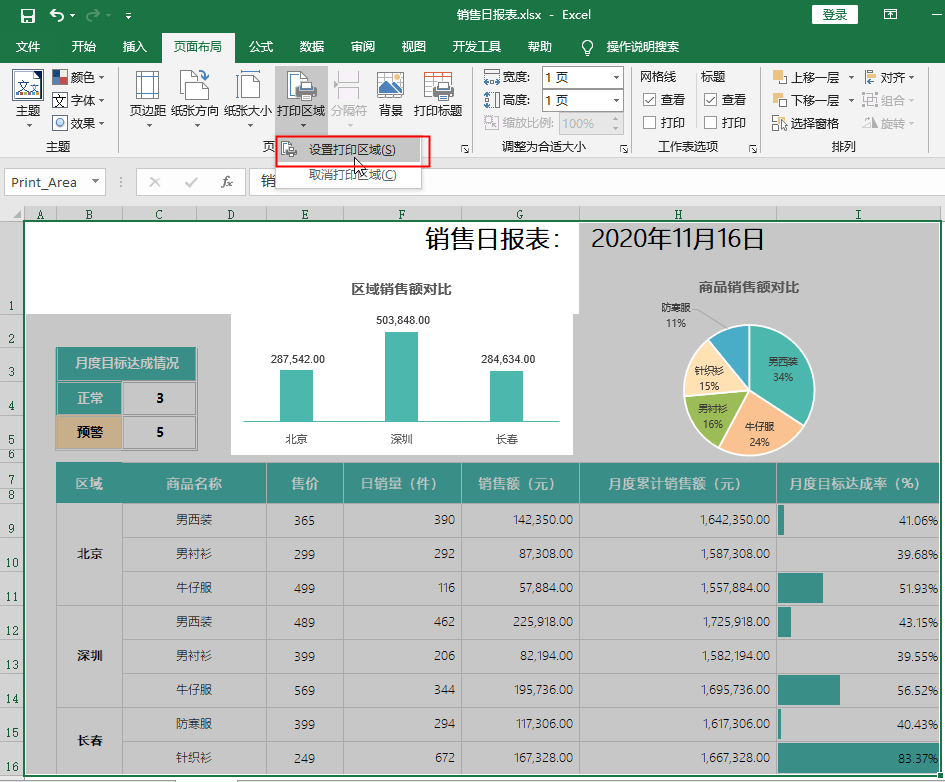Click the Undo arrow icon
The image size is (945, 782).
pos(57,15)
